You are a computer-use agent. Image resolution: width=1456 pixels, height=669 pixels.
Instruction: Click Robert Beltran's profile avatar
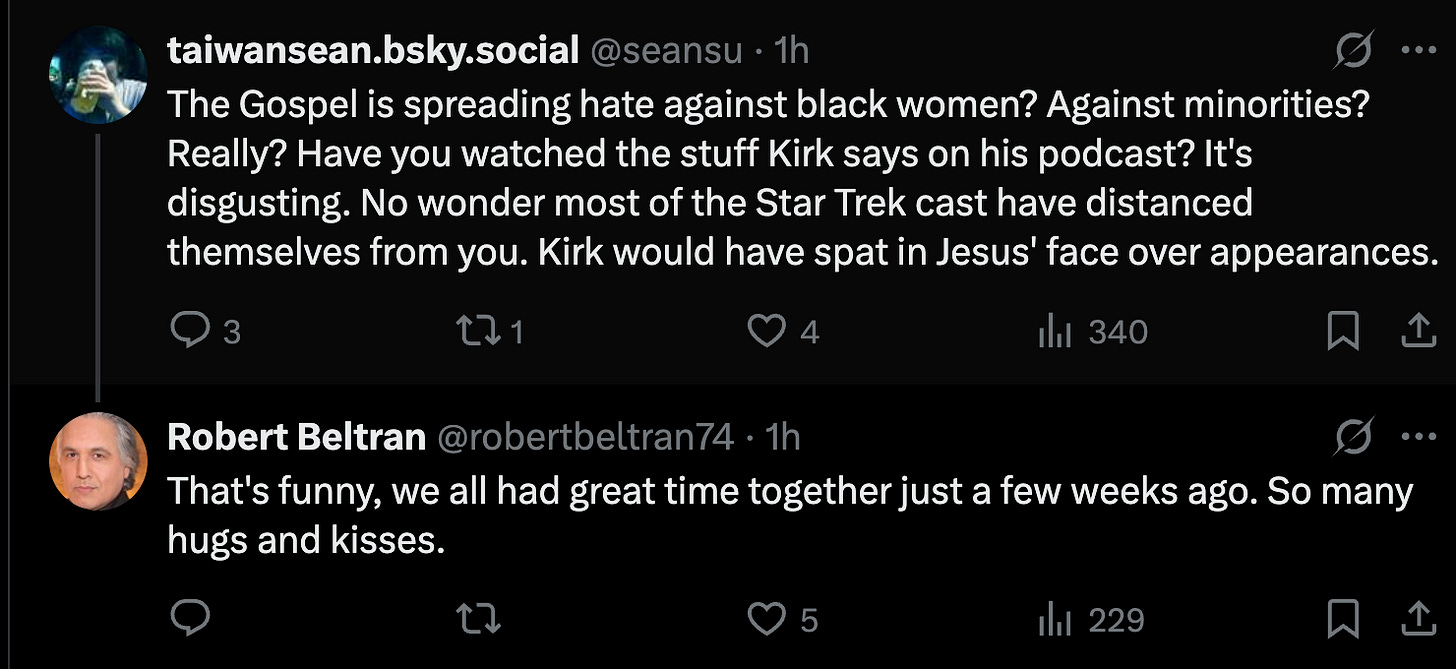98,461
